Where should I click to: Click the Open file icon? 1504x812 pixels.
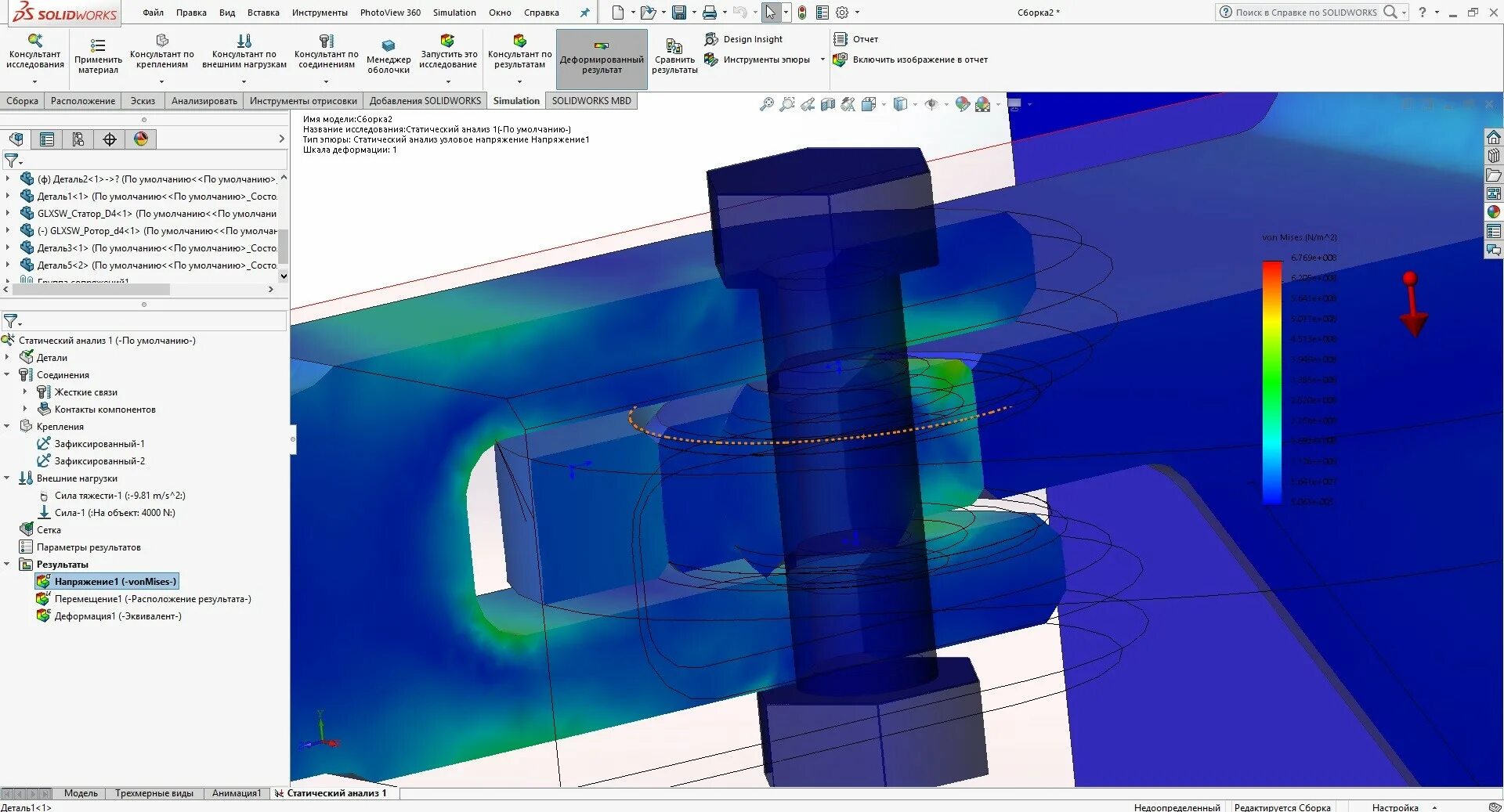[x=647, y=13]
